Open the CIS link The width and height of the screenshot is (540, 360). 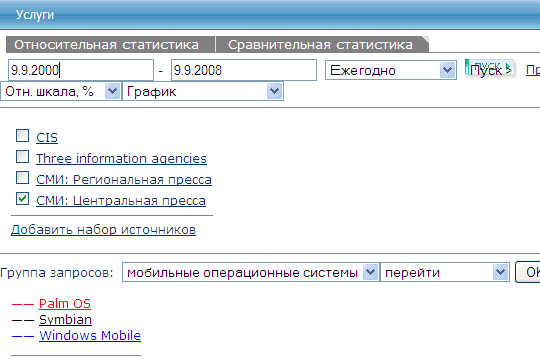pyautogui.click(x=47, y=137)
